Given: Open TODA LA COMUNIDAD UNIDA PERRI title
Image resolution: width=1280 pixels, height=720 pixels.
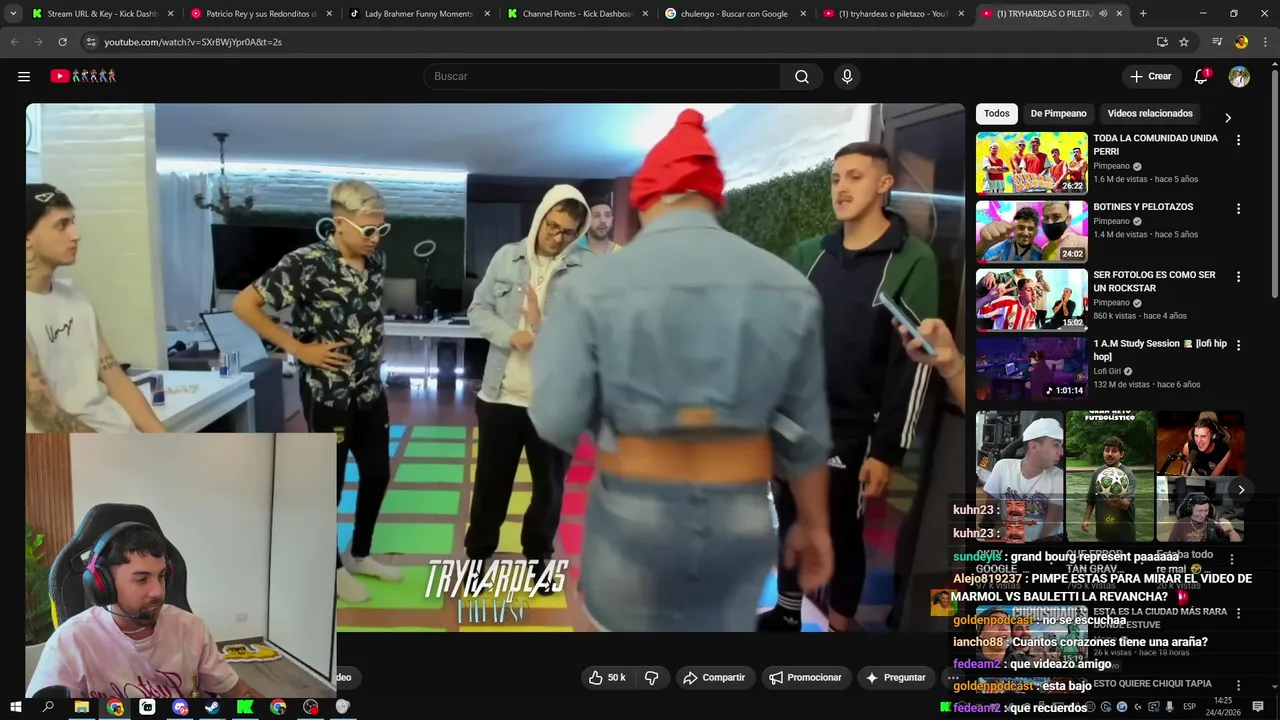Looking at the screenshot, I should point(1155,145).
